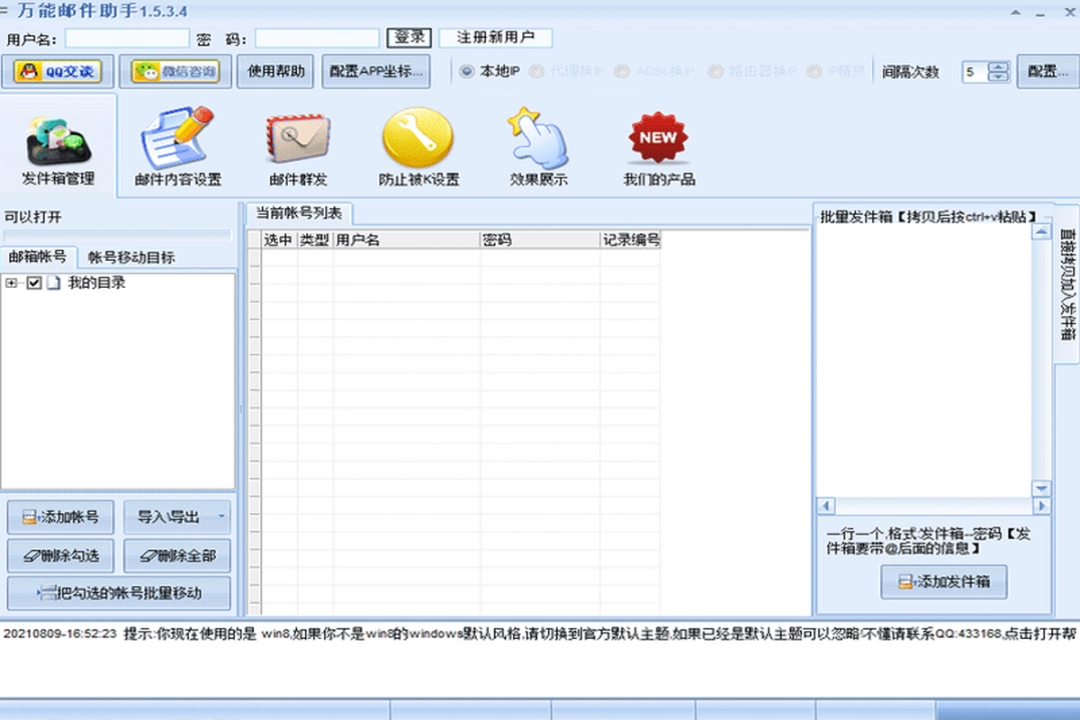Click the 防止被K设置 wrench icon

(x=418, y=138)
